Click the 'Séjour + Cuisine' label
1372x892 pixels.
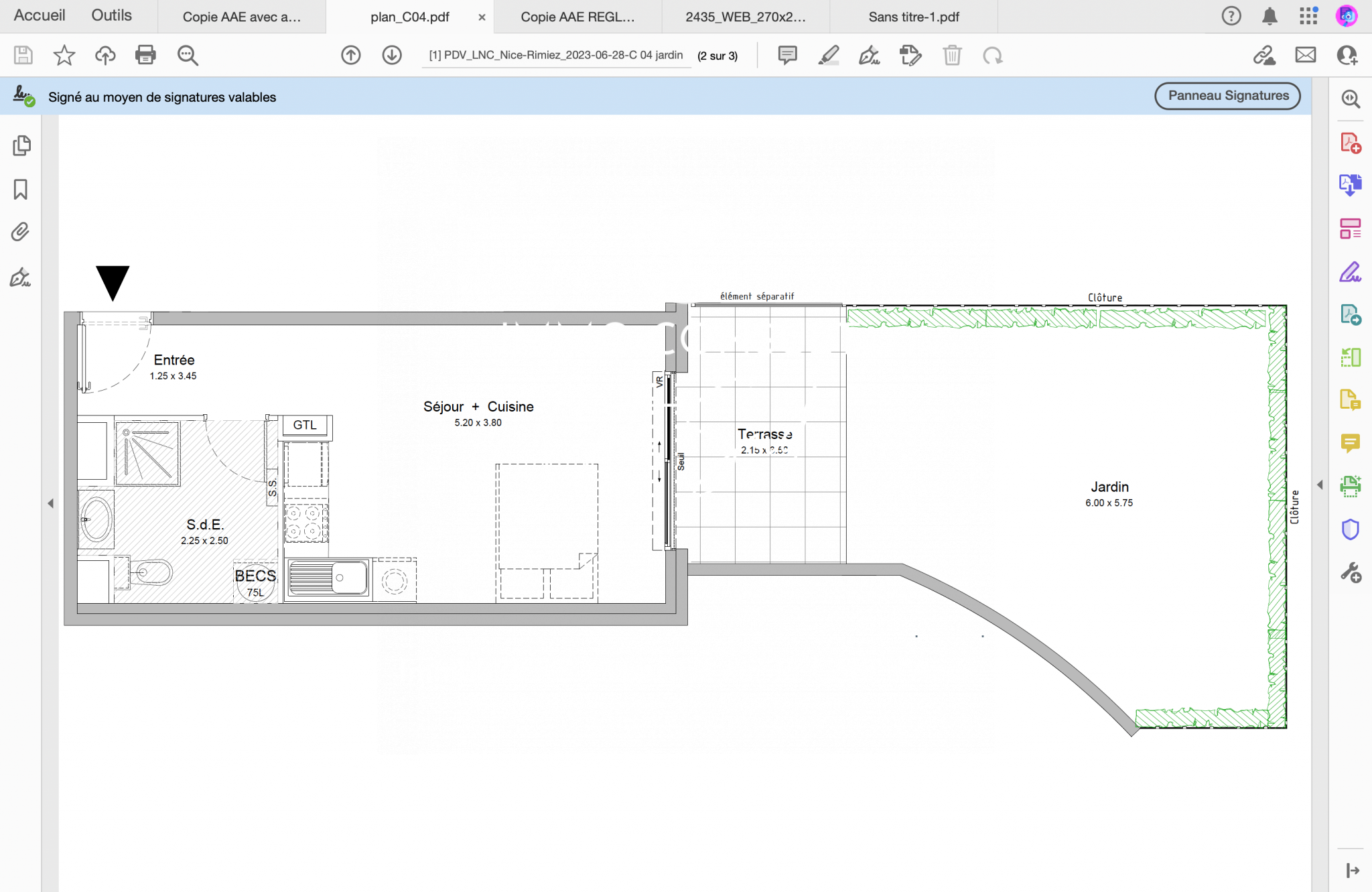click(x=478, y=407)
